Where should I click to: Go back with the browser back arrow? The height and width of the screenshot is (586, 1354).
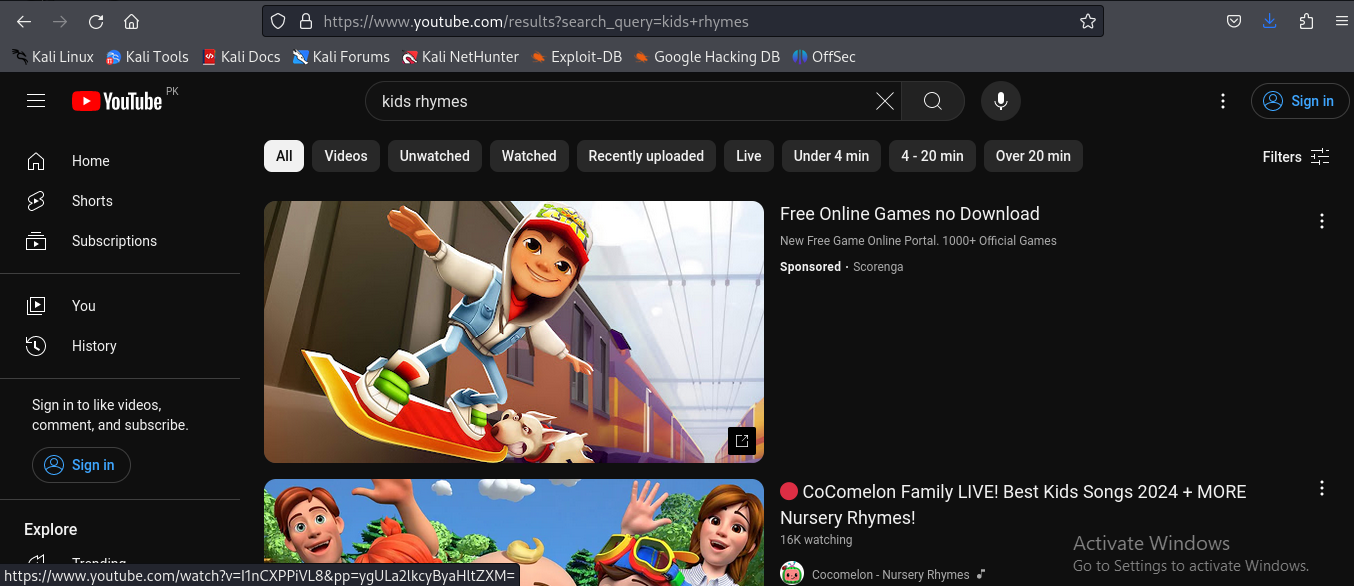pyautogui.click(x=24, y=21)
